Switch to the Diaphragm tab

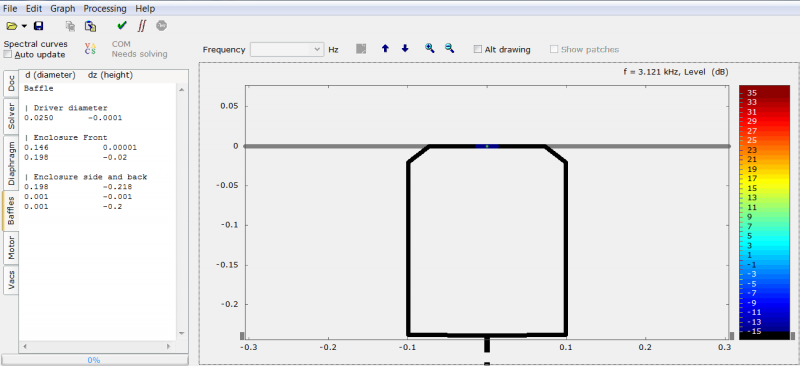[11, 163]
